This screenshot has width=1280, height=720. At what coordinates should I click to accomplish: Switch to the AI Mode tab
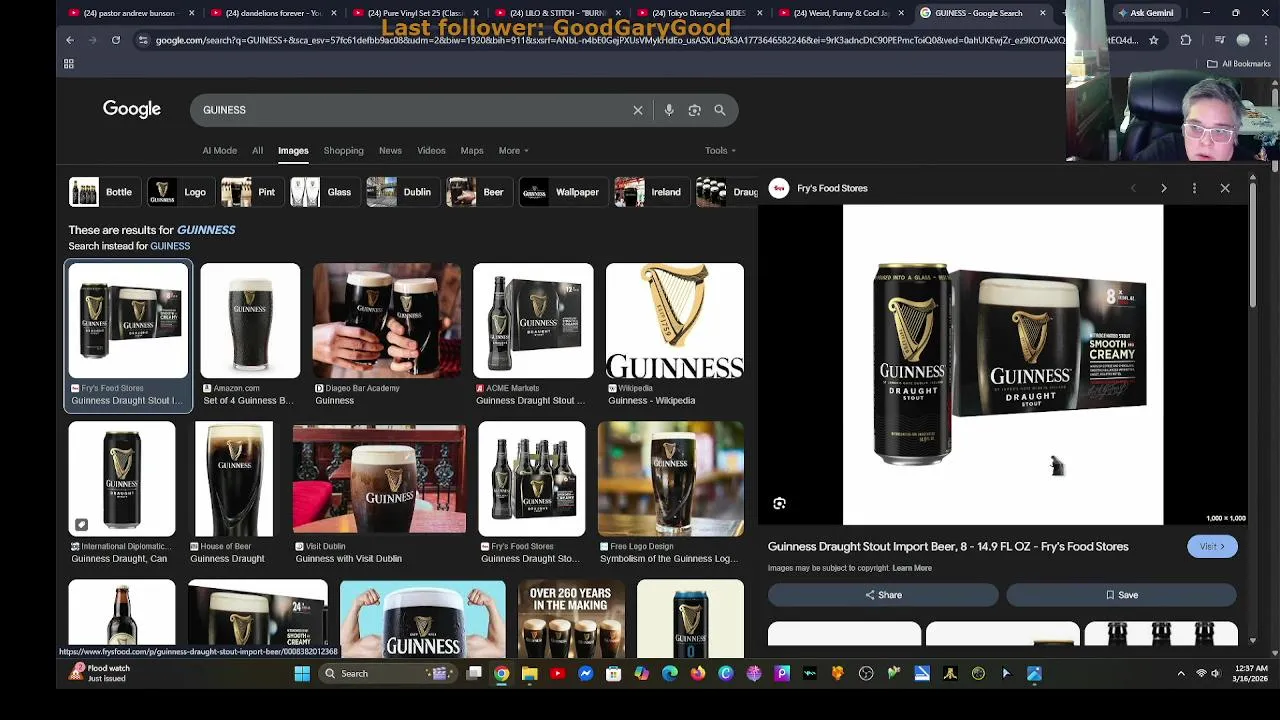(220, 151)
